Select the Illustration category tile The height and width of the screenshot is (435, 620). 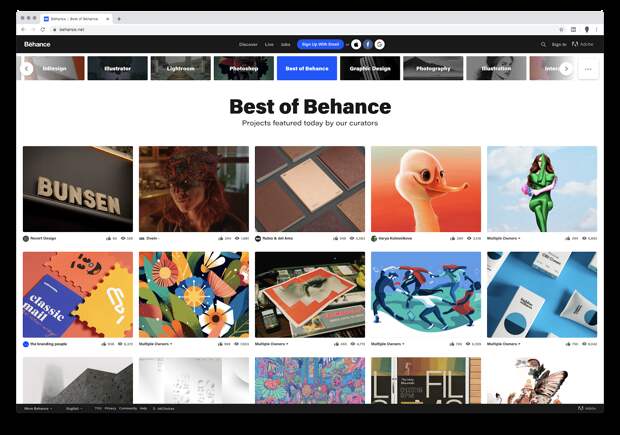point(496,68)
